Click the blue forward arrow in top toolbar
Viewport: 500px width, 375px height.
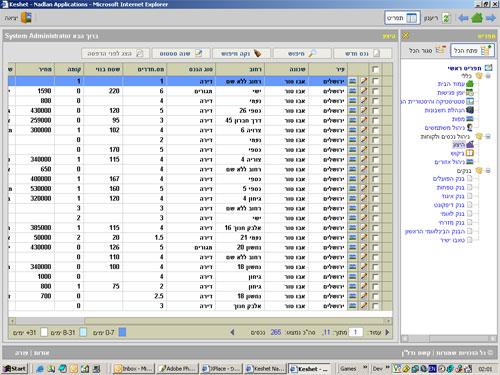(x=490, y=18)
